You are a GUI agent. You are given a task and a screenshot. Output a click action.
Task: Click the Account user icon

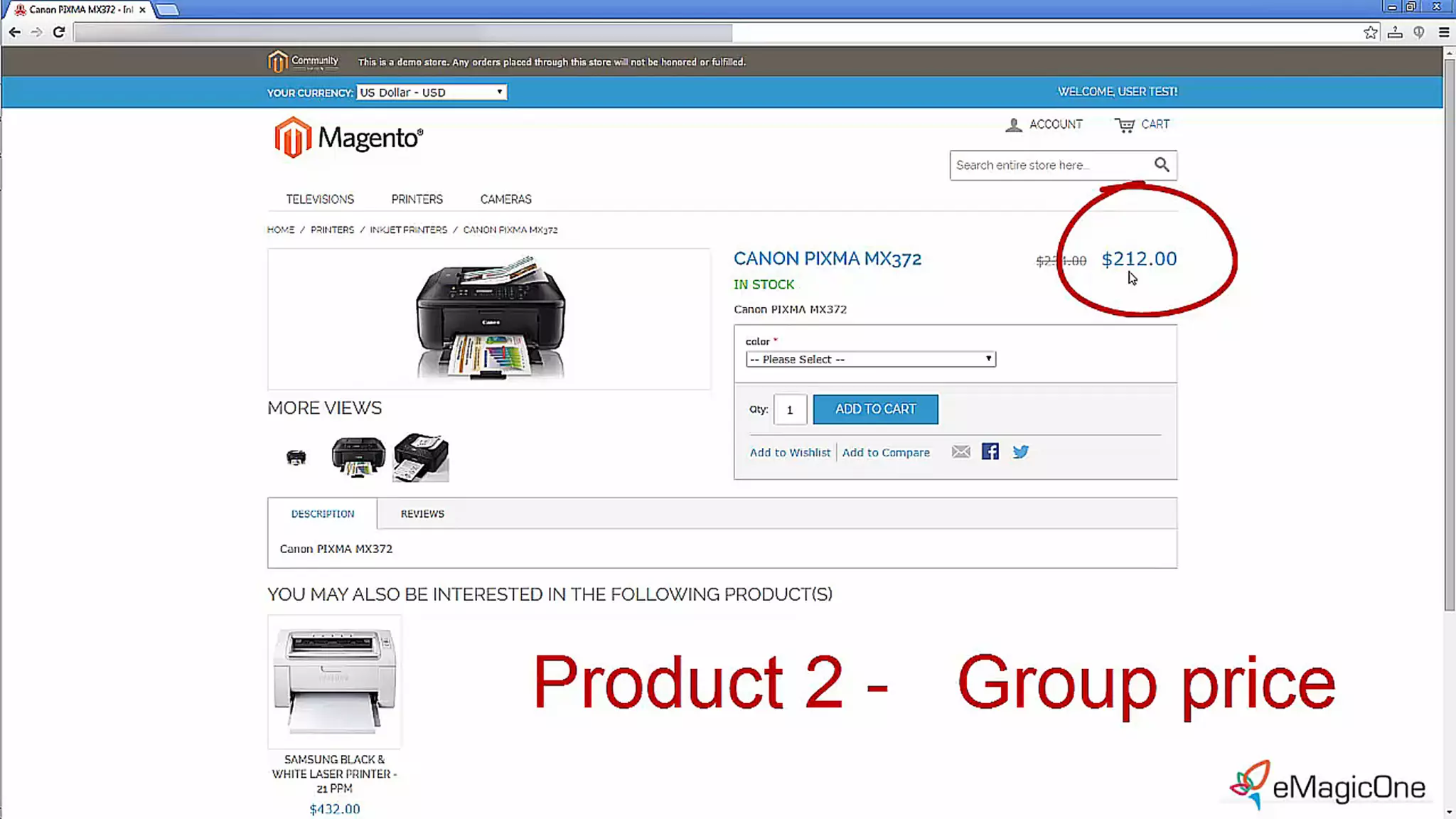pyautogui.click(x=1013, y=125)
